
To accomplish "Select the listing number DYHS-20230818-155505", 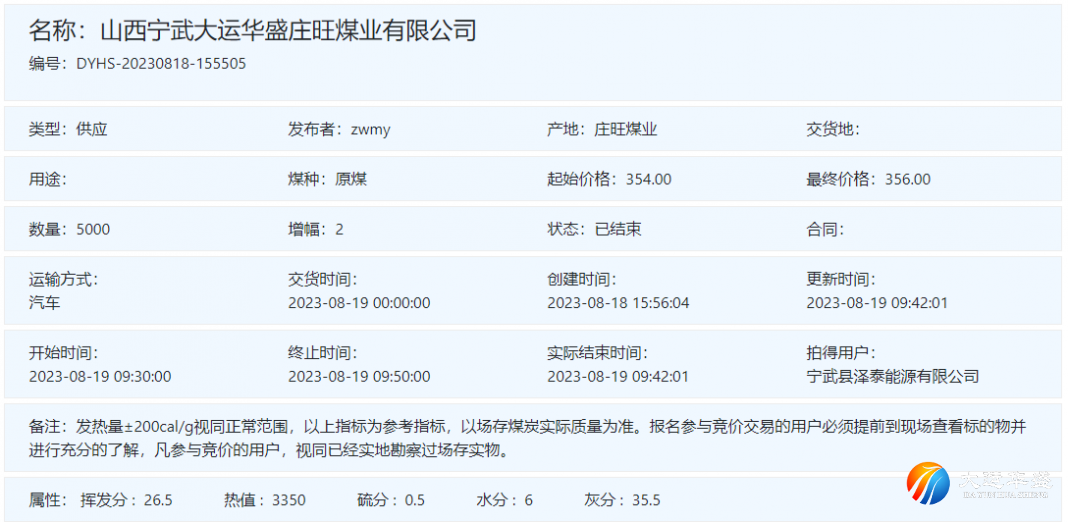I will click(161, 64).
